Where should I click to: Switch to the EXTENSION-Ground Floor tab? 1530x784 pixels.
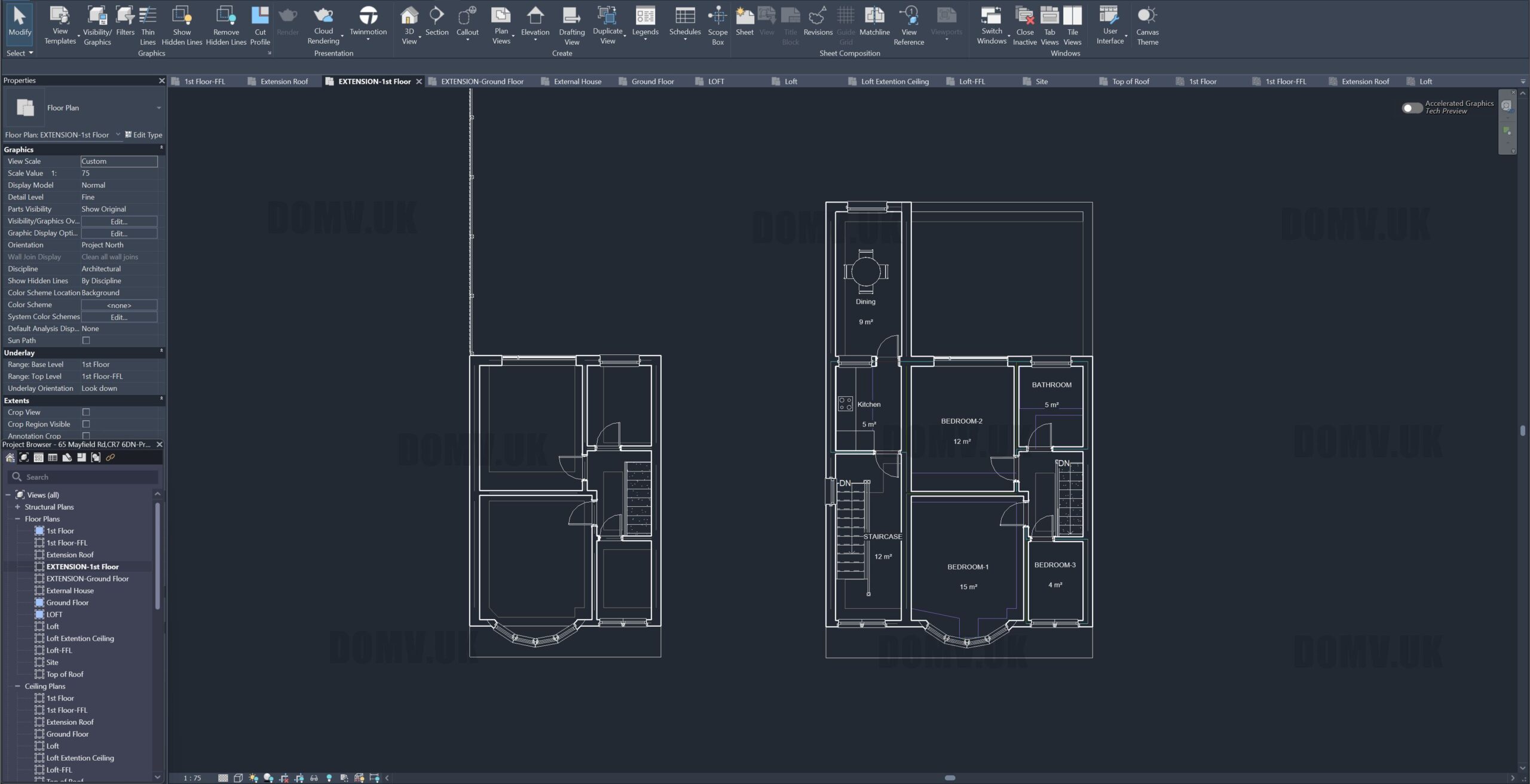[x=482, y=81]
